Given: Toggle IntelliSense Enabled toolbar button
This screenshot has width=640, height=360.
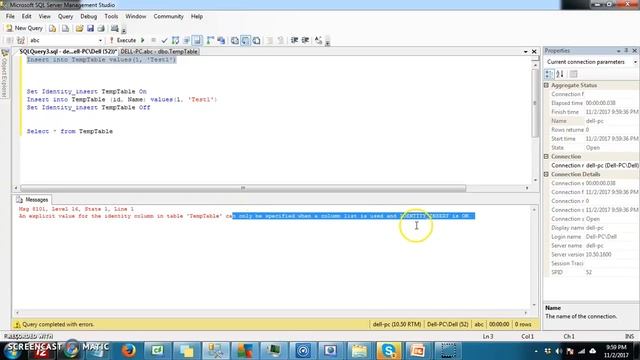Looking at the screenshot, I should 197,40.
